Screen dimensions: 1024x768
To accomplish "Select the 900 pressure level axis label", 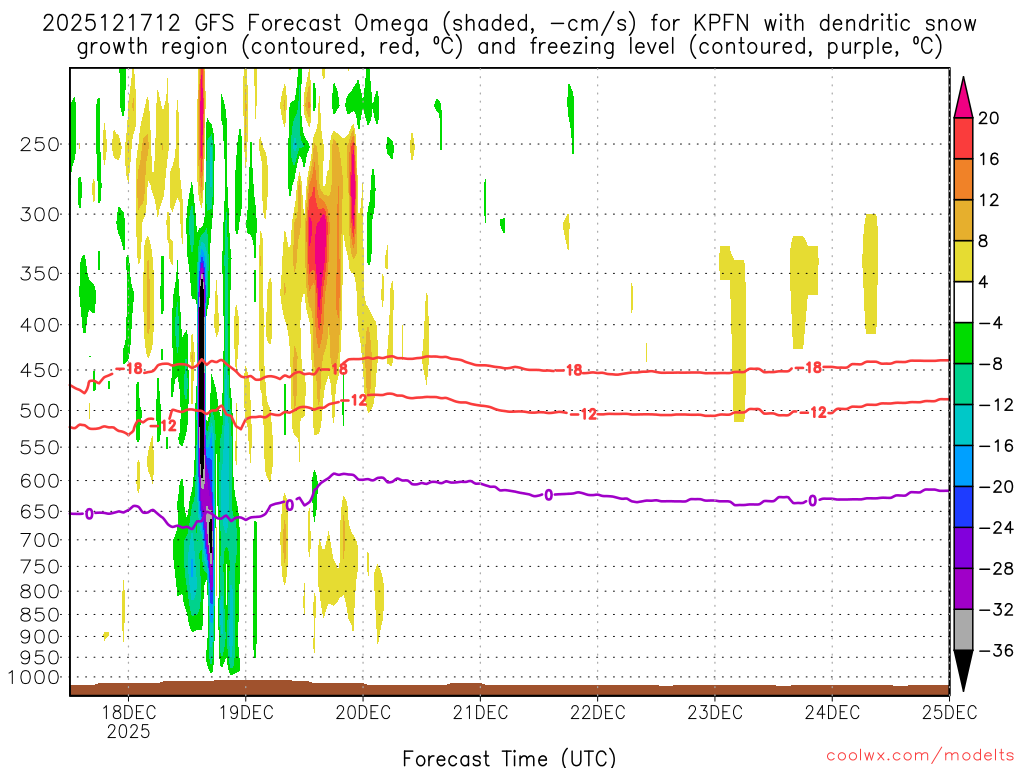I will point(39,636).
